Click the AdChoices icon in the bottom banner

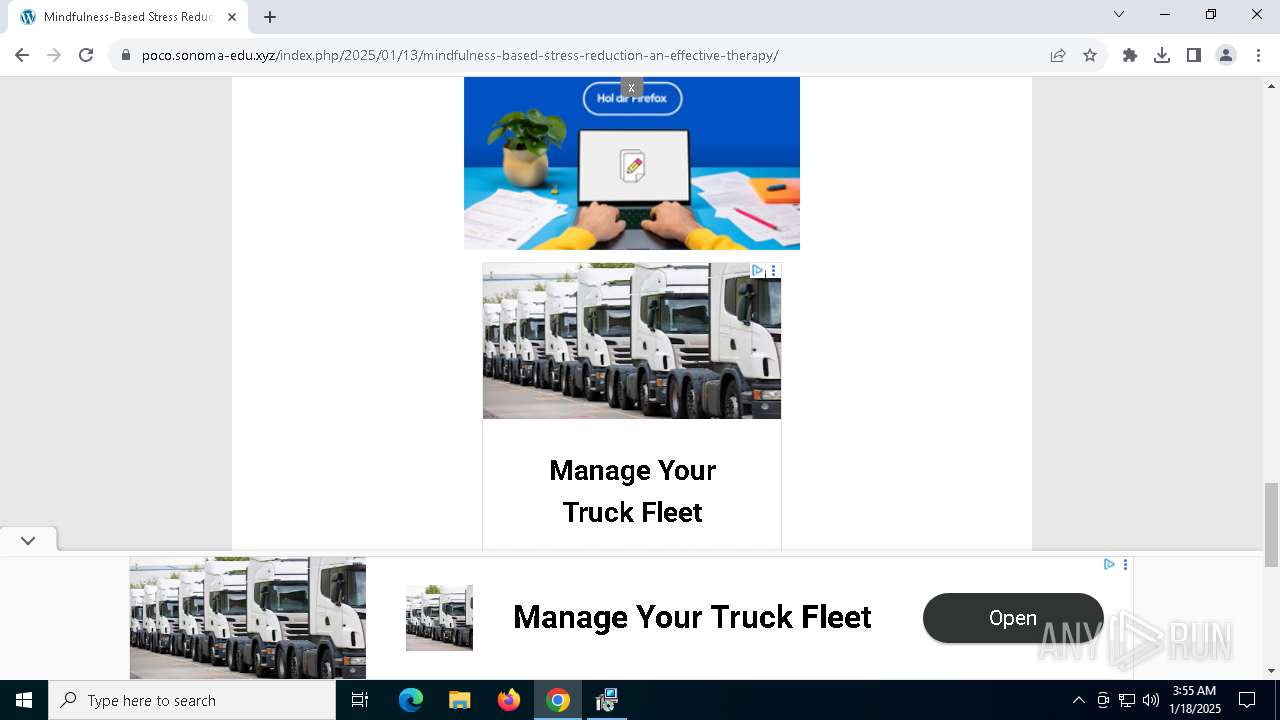(x=1109, y=564)
